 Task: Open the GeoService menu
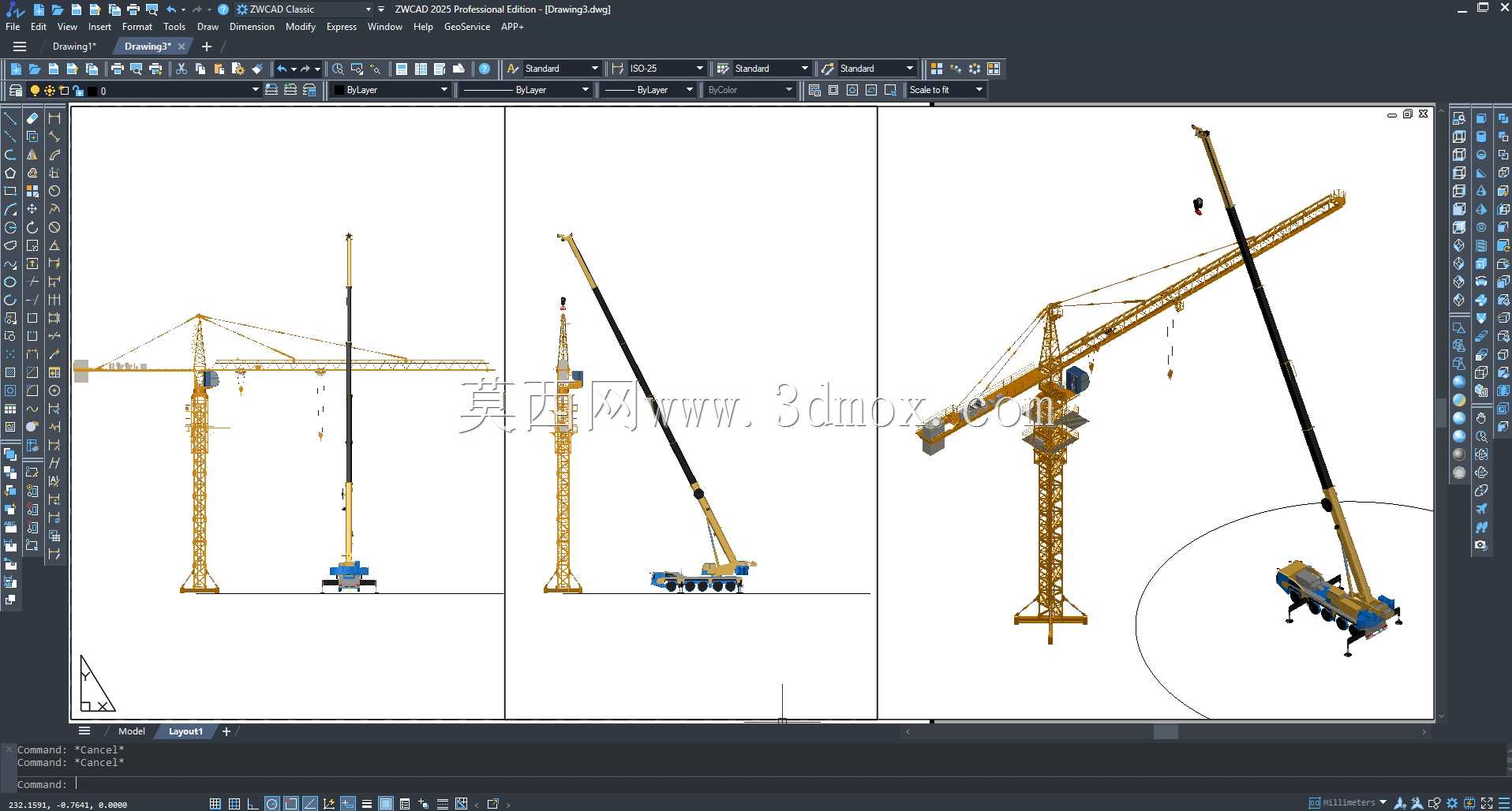coord(467,27)
